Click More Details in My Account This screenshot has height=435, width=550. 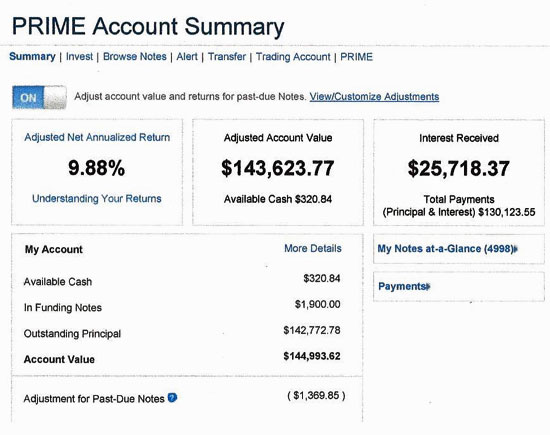pyautogui.click(x=313, y=248)
